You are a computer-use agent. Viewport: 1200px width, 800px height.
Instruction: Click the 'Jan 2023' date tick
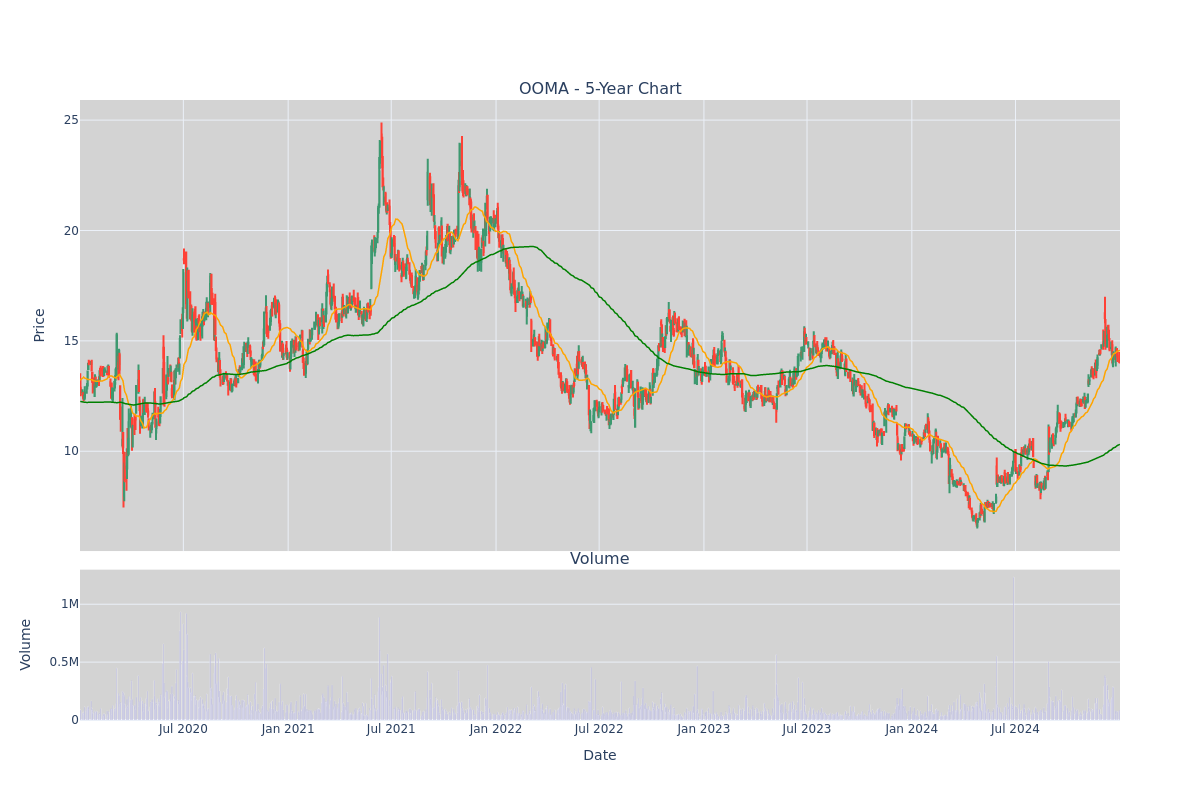coord(704,729)
